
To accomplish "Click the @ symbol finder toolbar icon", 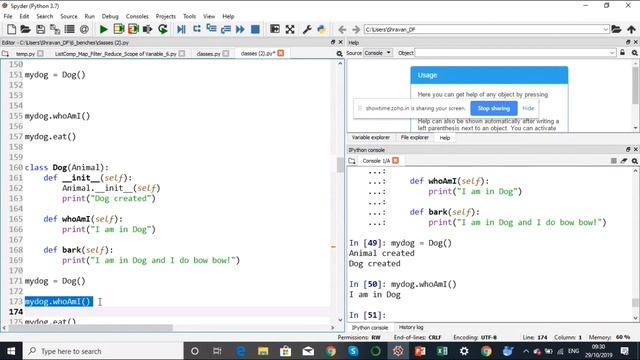I will pos(84,29).
